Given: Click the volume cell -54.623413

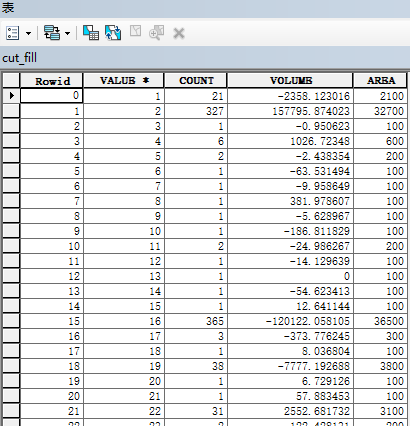Looking at the screenshot, I should pyautogui.click(x=290, y=291).
